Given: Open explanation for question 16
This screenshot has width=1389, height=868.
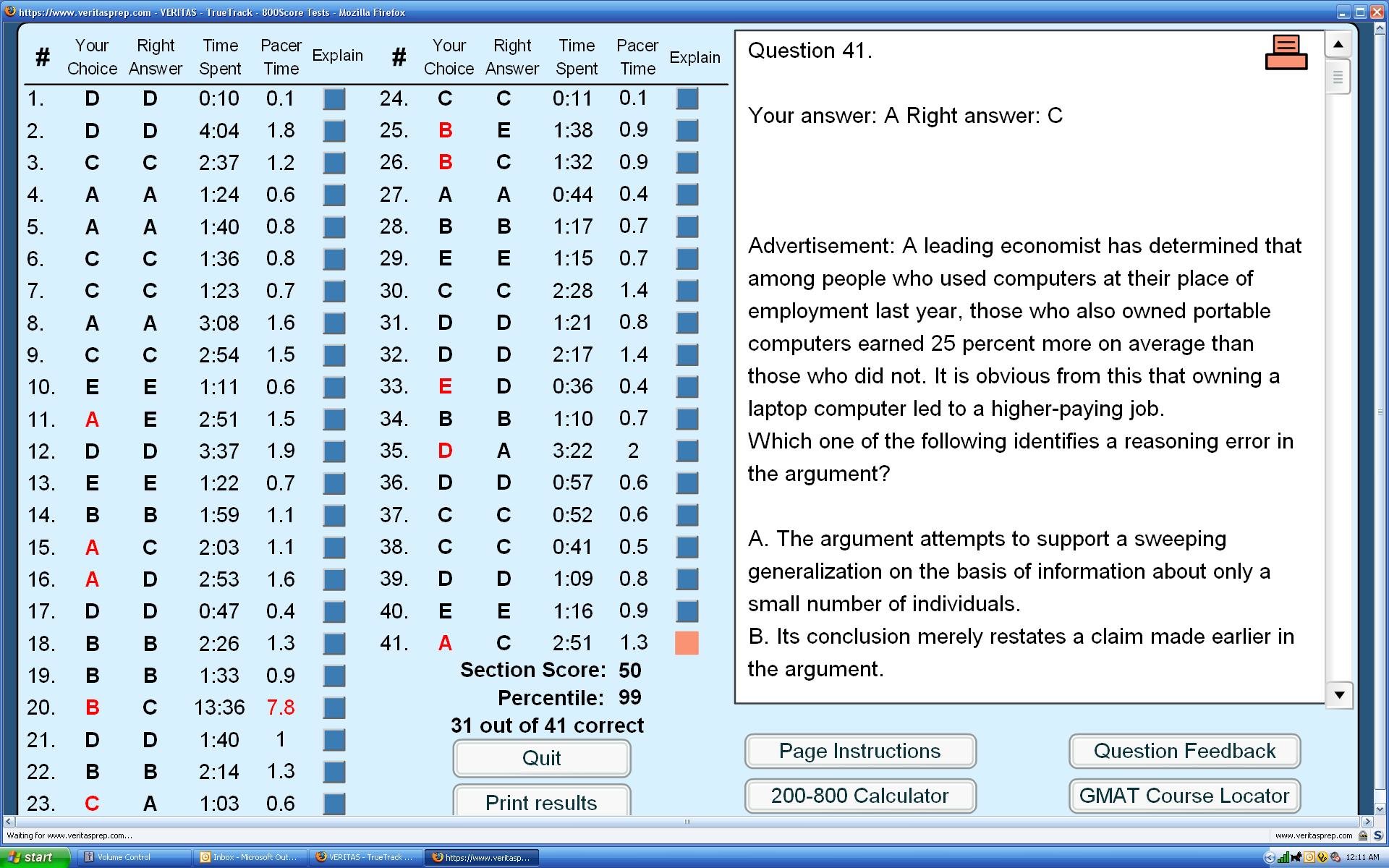Looking at the screenshot, I should tap(334, 579).
